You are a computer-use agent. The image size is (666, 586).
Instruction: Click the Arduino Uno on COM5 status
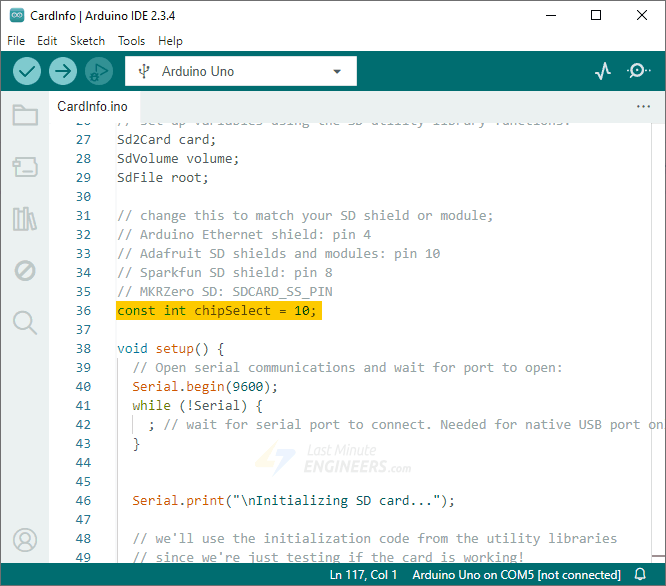point(515,575)
